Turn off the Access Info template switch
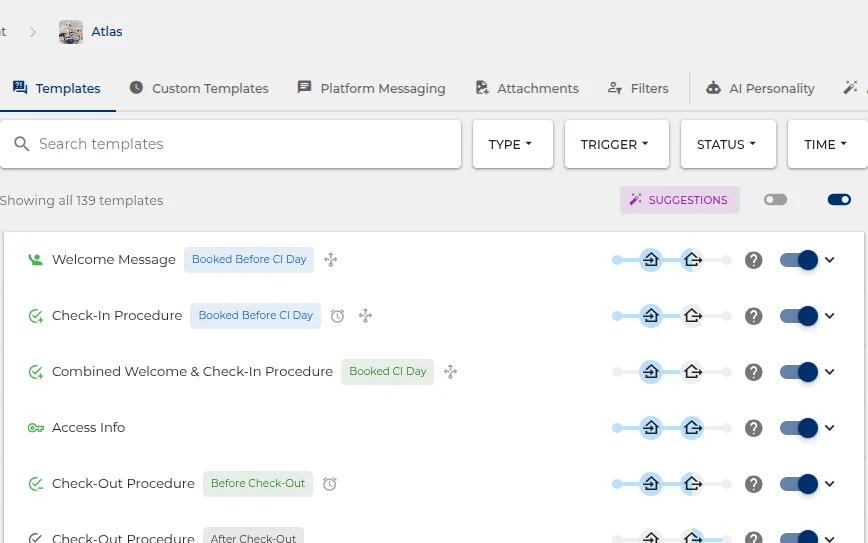 pos(799,427)
